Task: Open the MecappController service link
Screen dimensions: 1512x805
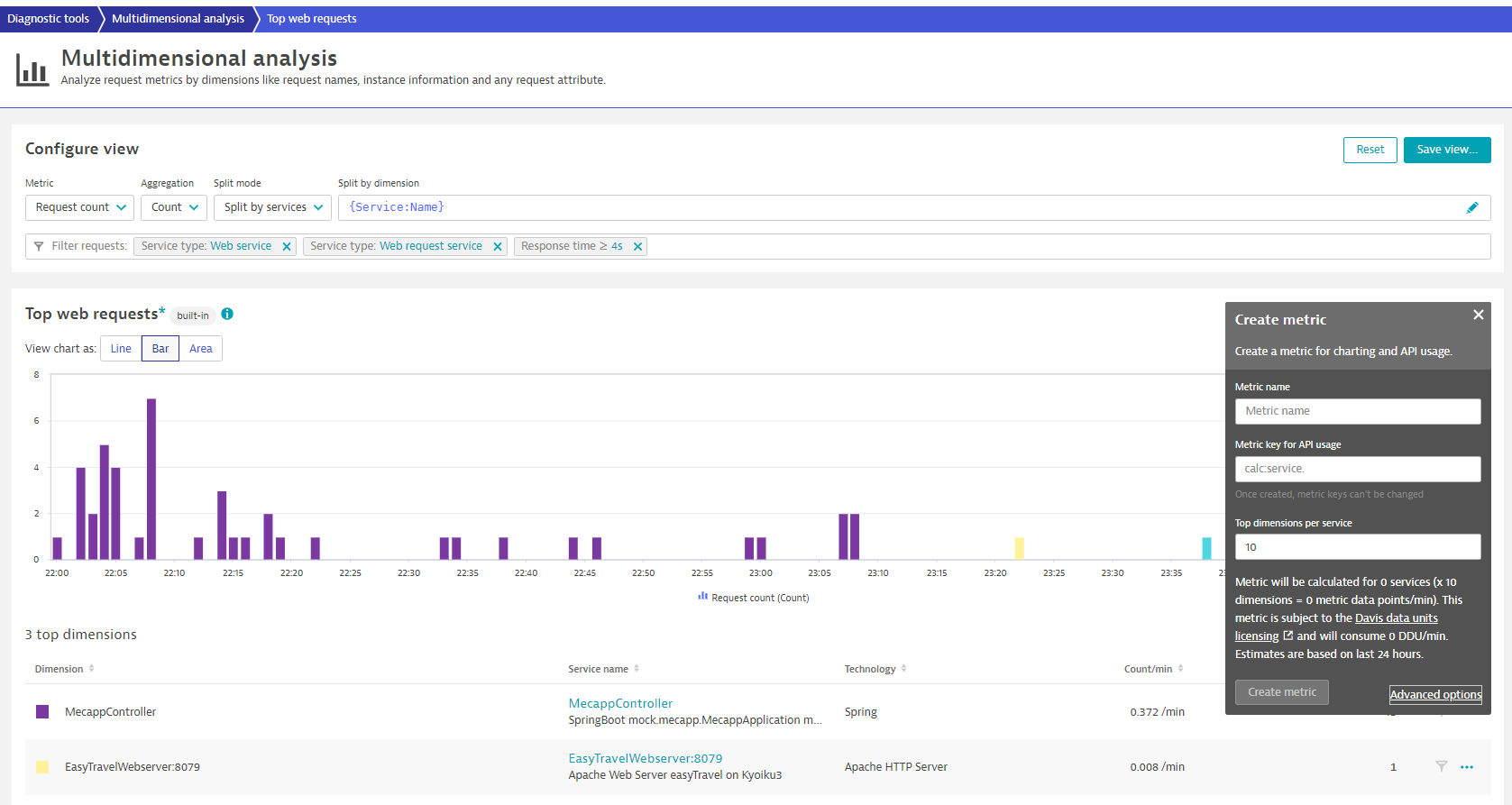Action: pyautogui.click(x=620, y=703)
